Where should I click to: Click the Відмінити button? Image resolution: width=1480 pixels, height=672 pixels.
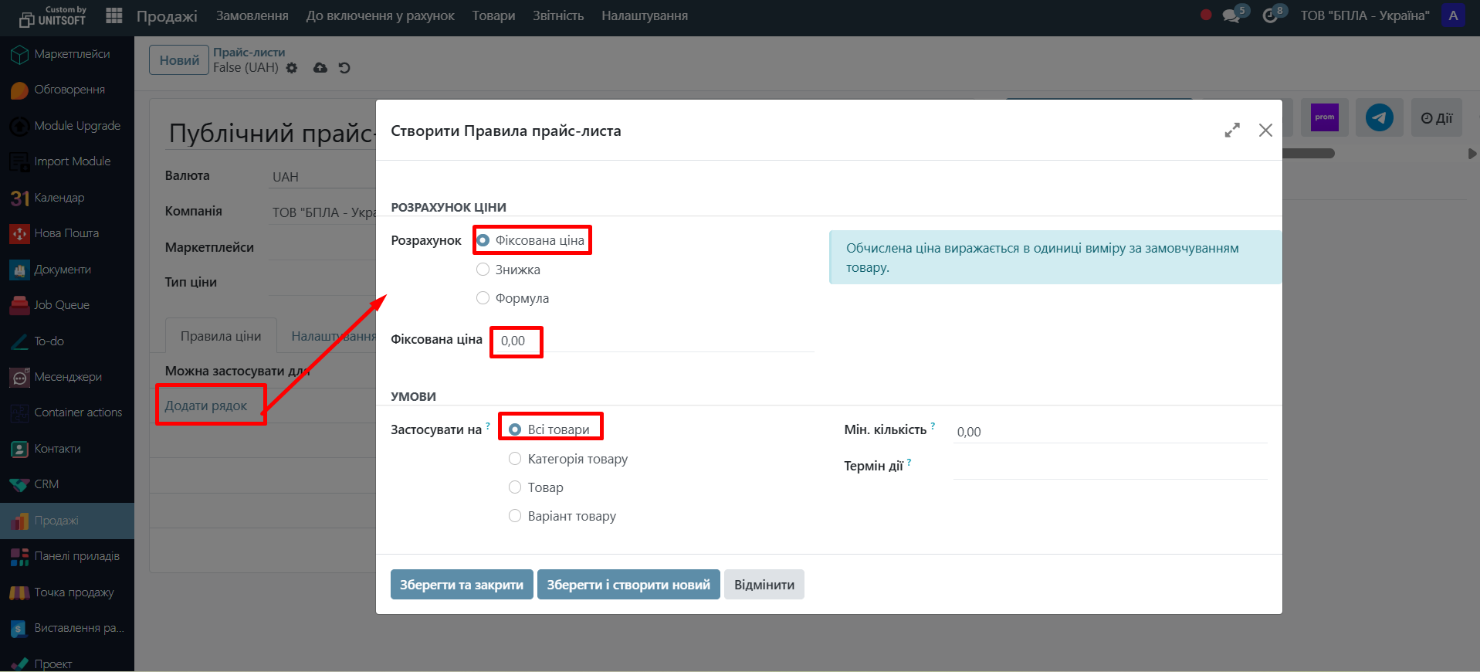(764, 585)
